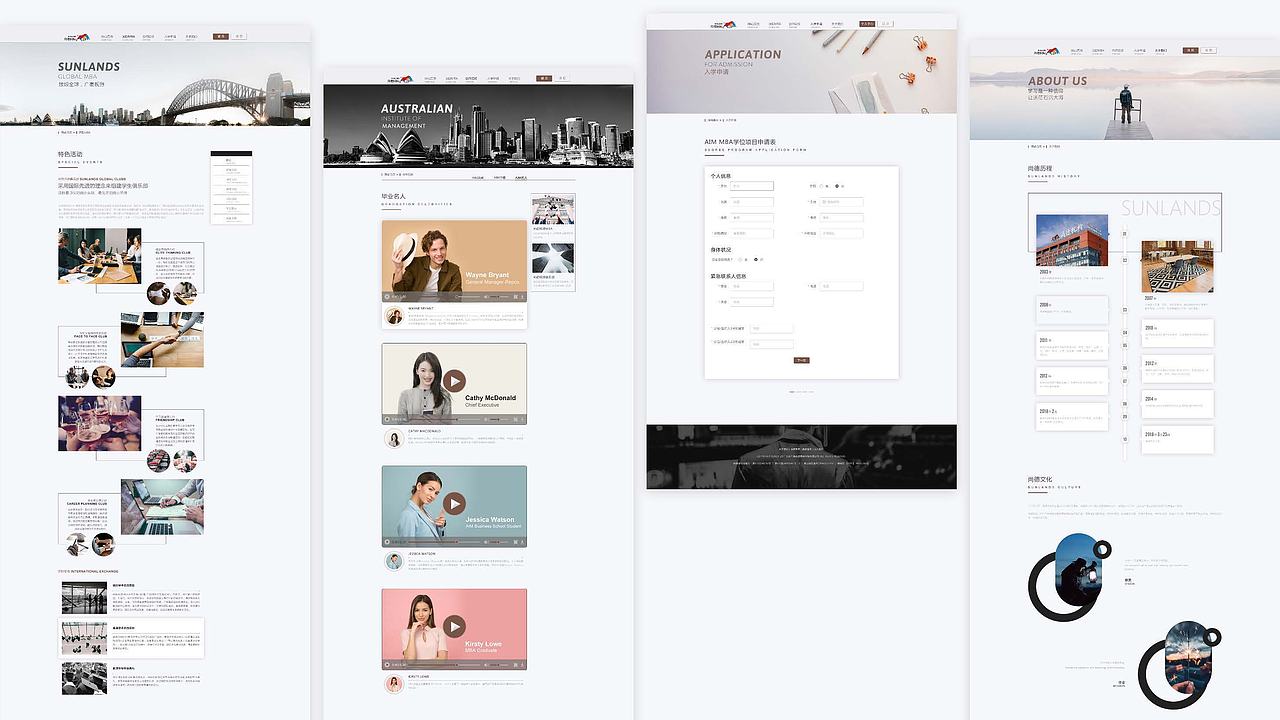Select the 2014 card in the history timeline
The height and width of the screenshot is (720, 1280).
tap(1177, 404)
